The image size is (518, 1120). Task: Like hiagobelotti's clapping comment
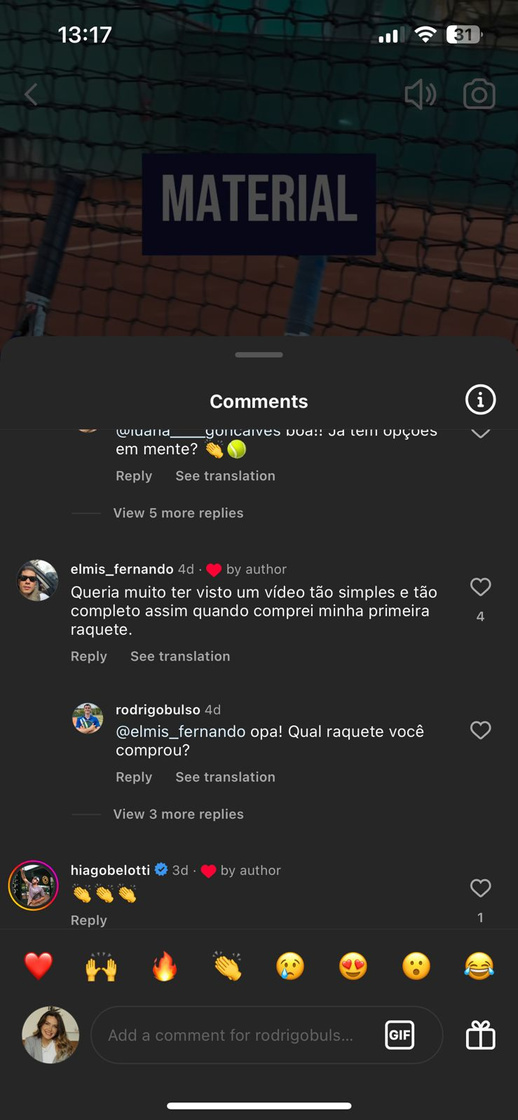click(480, 888)
